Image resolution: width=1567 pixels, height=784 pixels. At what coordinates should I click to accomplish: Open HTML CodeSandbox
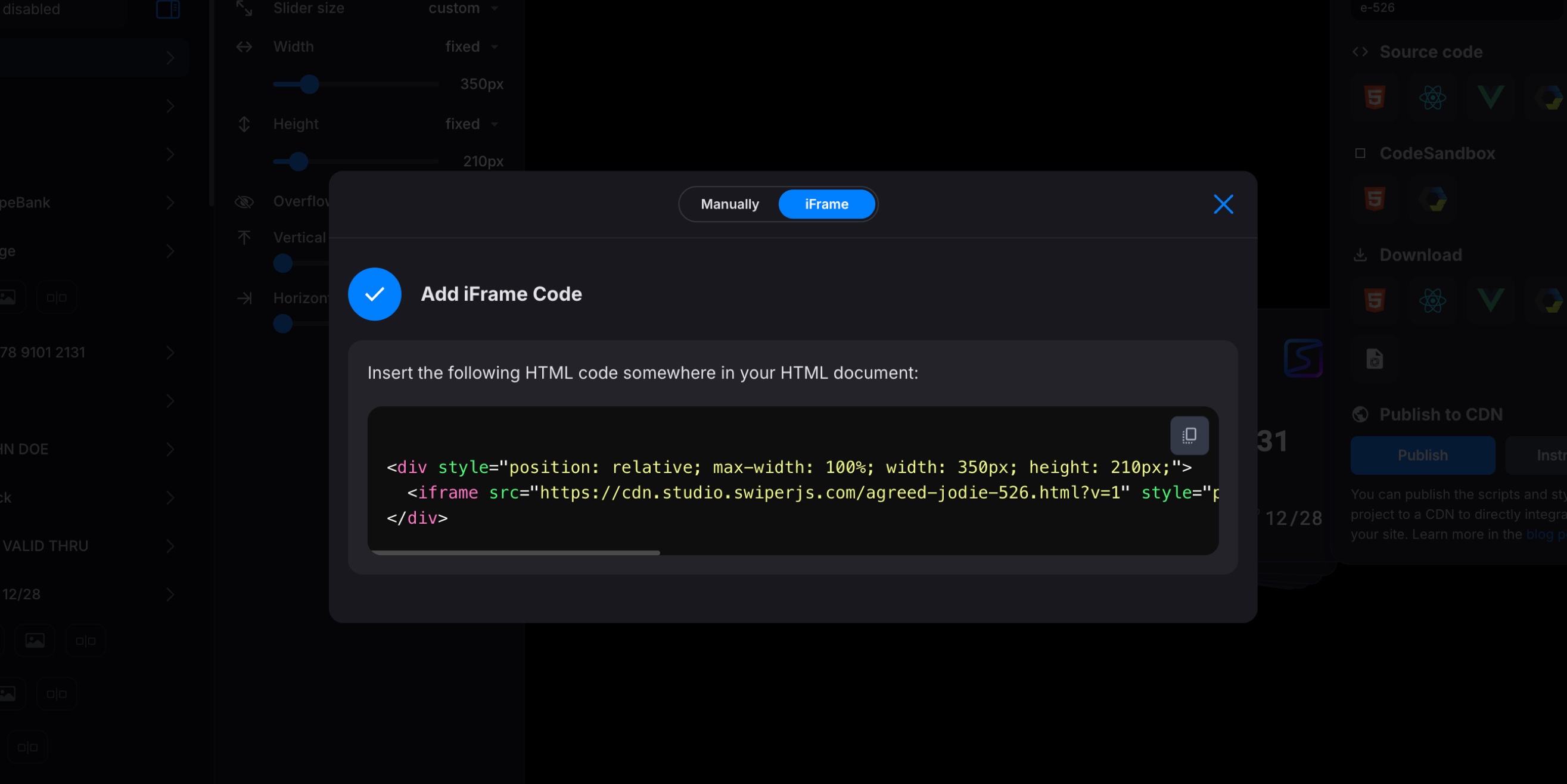[x=1375, y=199]
